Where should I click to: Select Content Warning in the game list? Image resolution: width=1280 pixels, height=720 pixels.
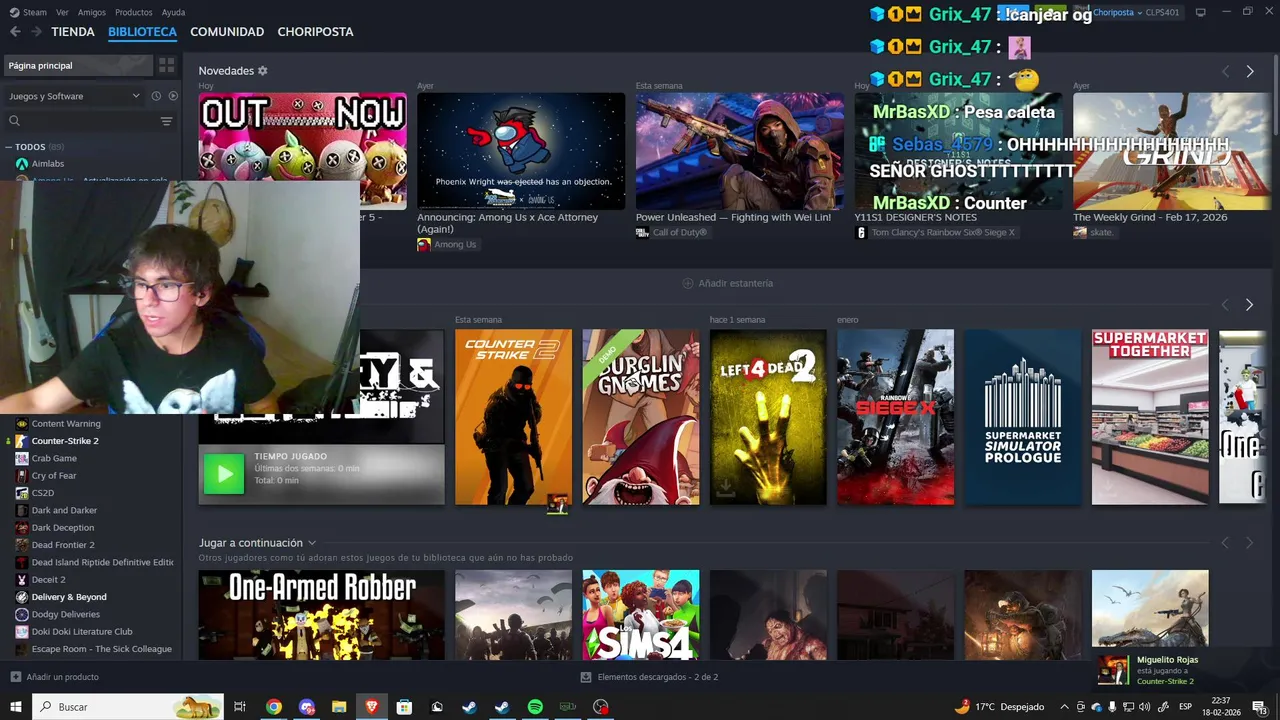point(65,424)
